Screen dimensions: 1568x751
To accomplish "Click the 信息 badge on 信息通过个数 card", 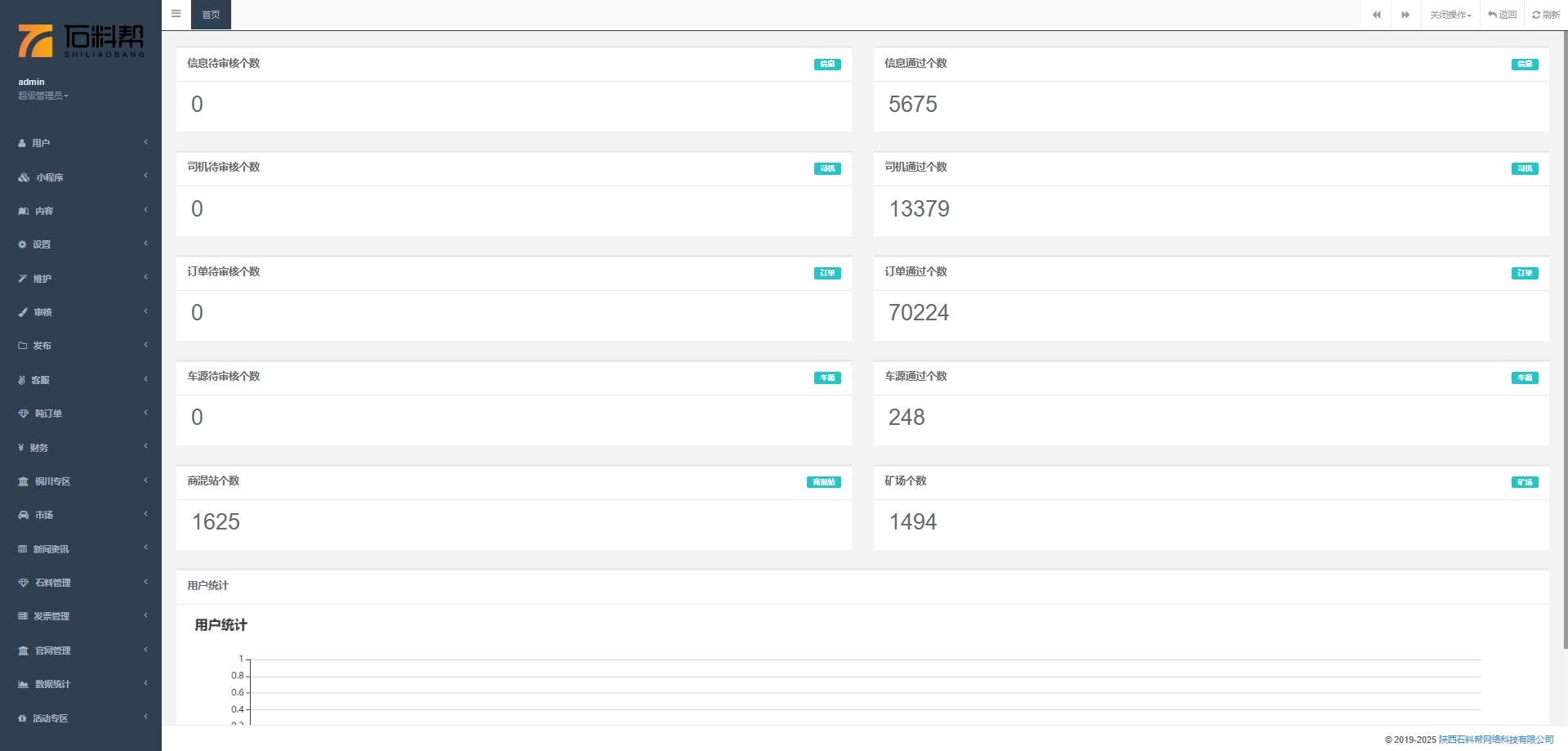I will point(1525,64).
